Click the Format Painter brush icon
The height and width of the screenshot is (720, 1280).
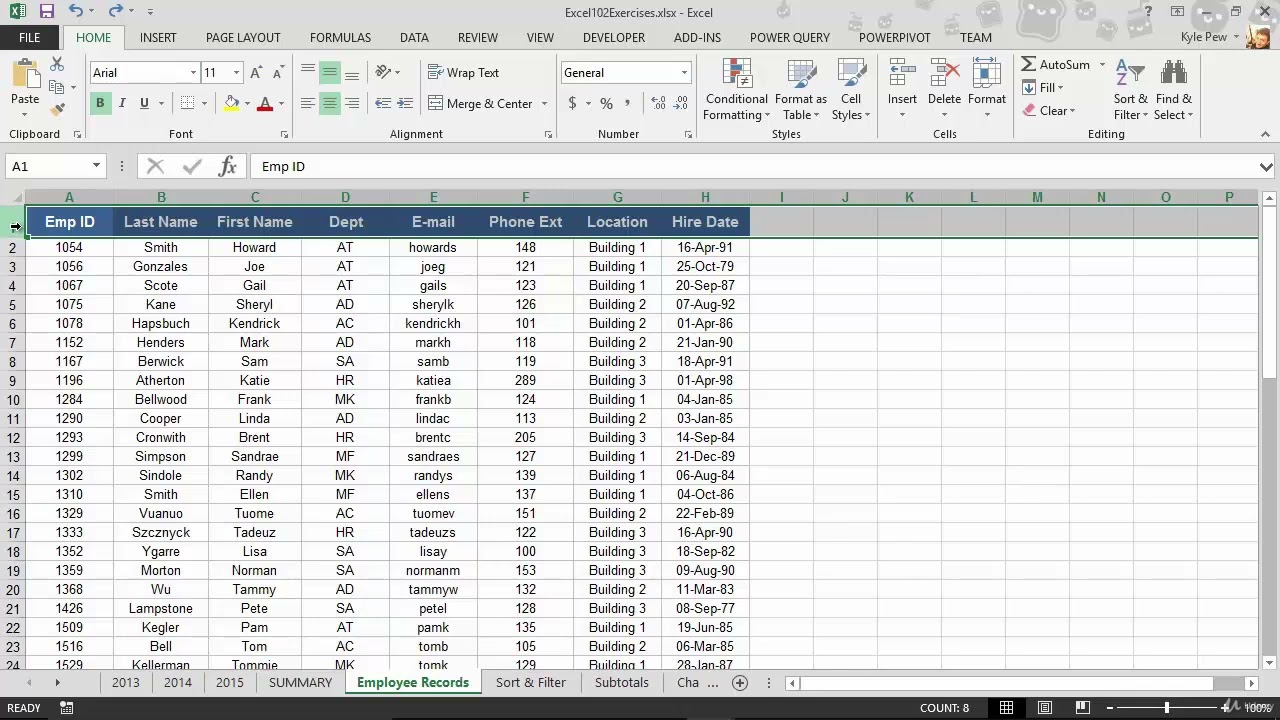coord(57,109)
